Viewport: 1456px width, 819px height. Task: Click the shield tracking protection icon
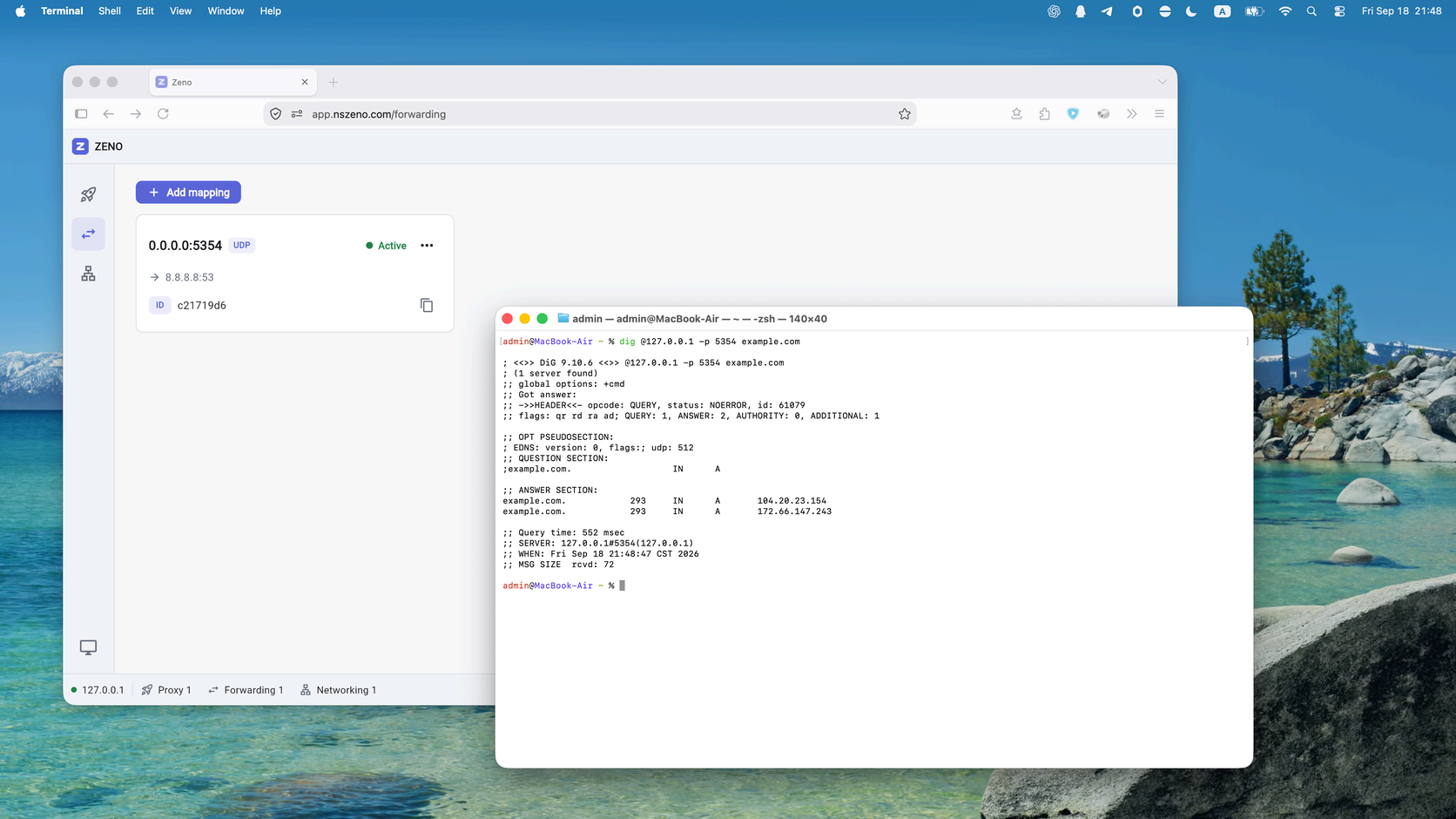tap(276, 114)
